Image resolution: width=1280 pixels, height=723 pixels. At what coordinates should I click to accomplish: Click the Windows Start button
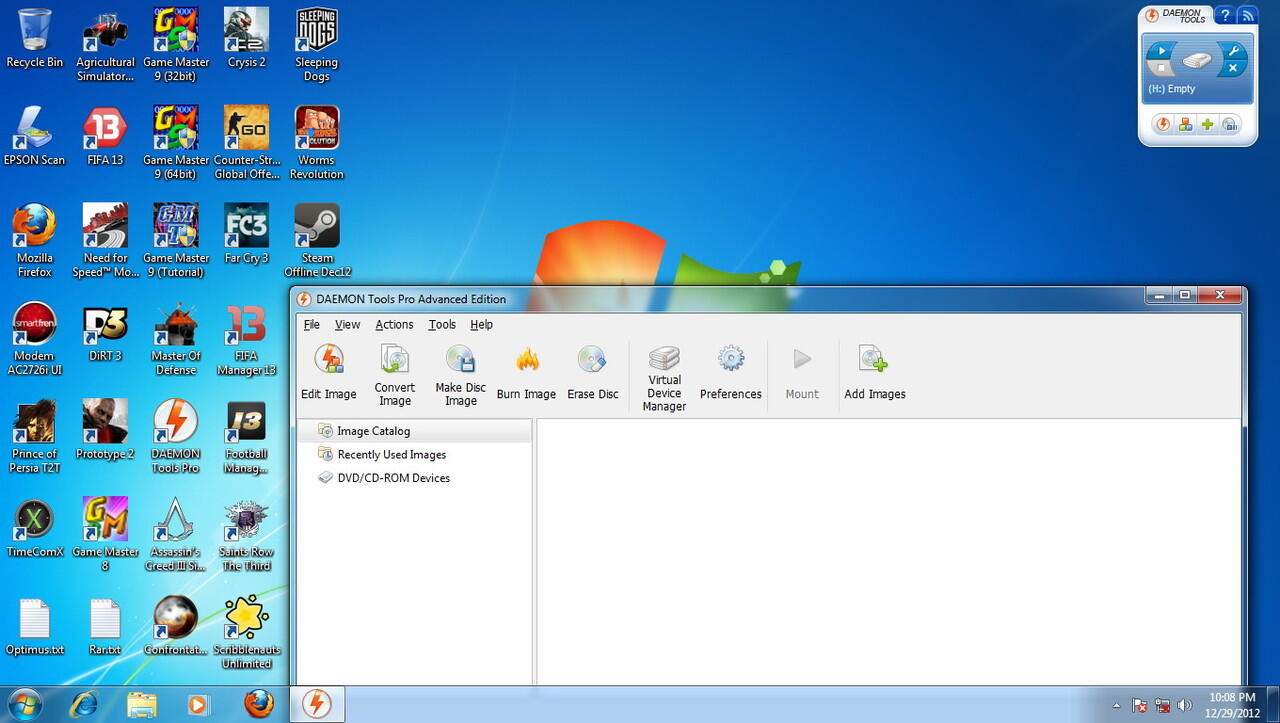coord(24,704)
